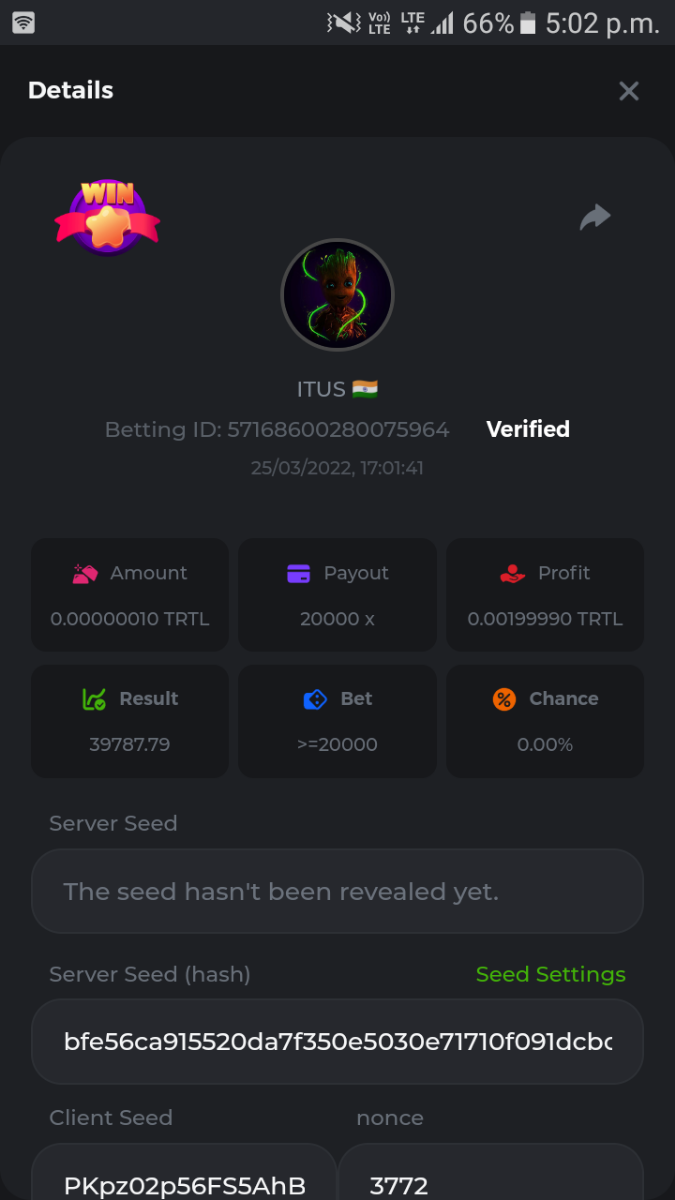Tap the battery indicator in status bar

528,23
